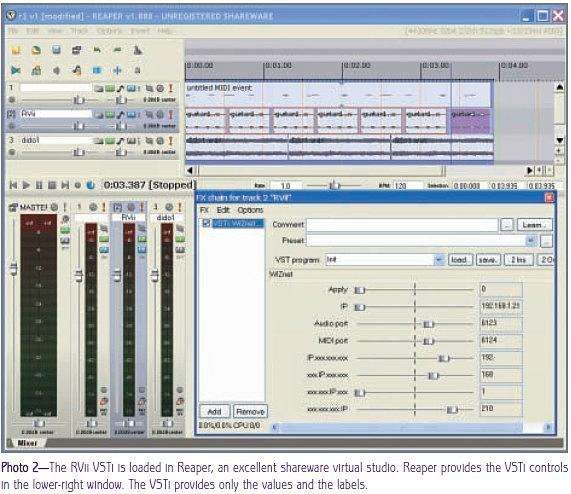Open the blue FX button on track RVii

[x=131, y=115]
